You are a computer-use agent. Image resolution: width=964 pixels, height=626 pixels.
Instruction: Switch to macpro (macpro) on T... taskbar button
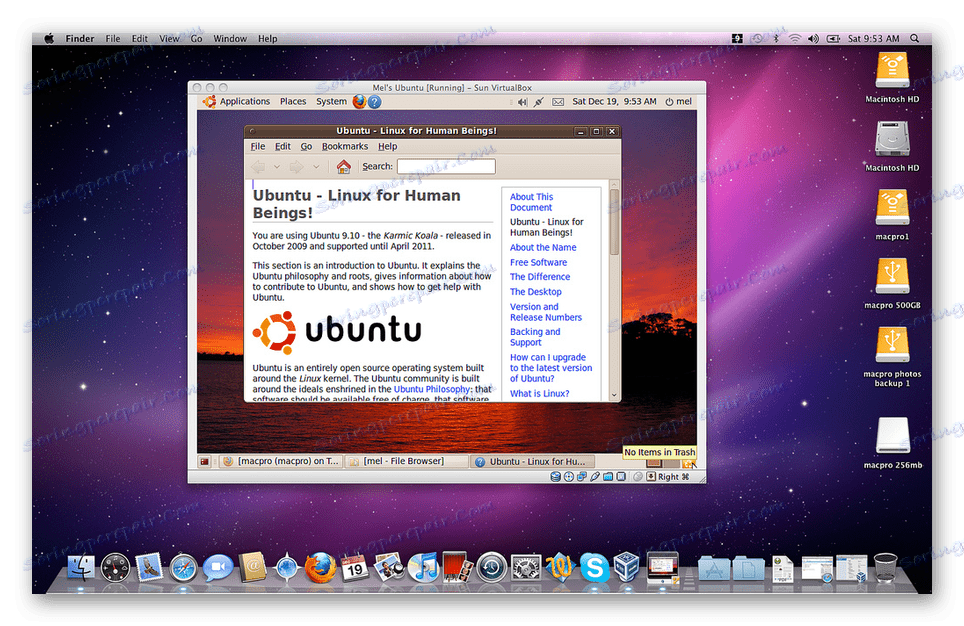click(x=281, y=461)
